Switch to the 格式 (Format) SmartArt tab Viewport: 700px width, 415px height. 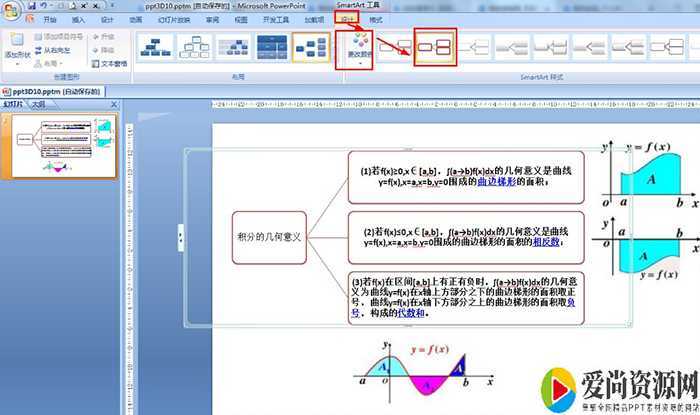point(375,19)
